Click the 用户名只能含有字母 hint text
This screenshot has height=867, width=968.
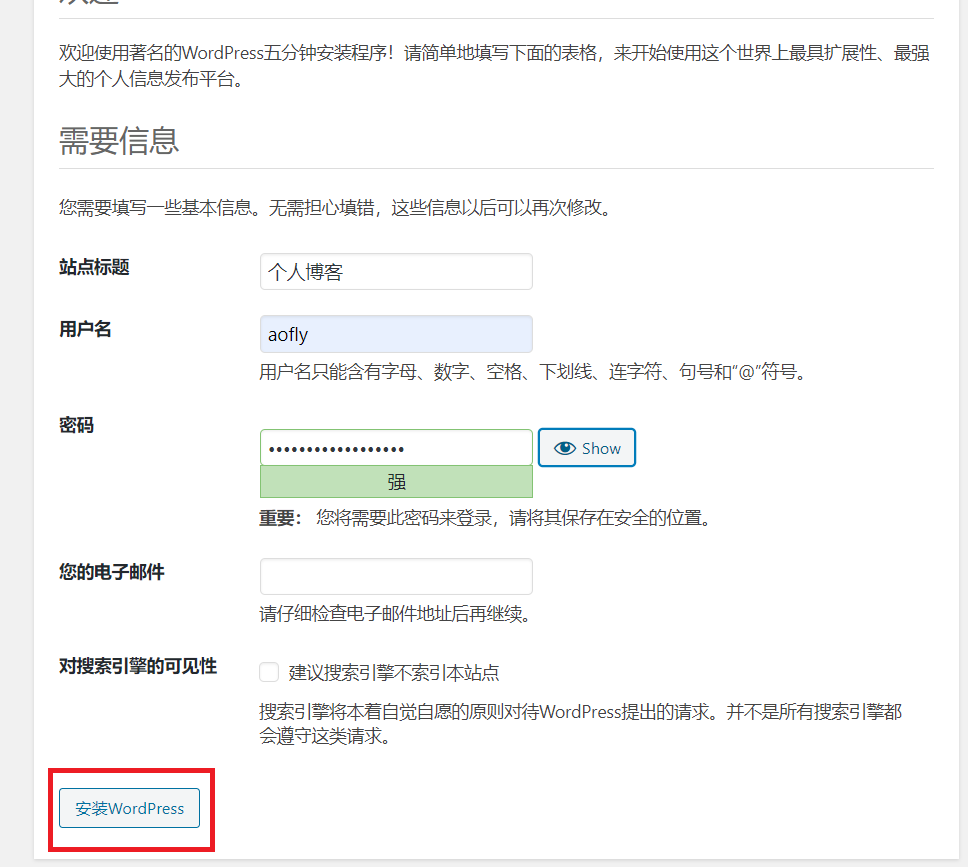click(533, 372)
